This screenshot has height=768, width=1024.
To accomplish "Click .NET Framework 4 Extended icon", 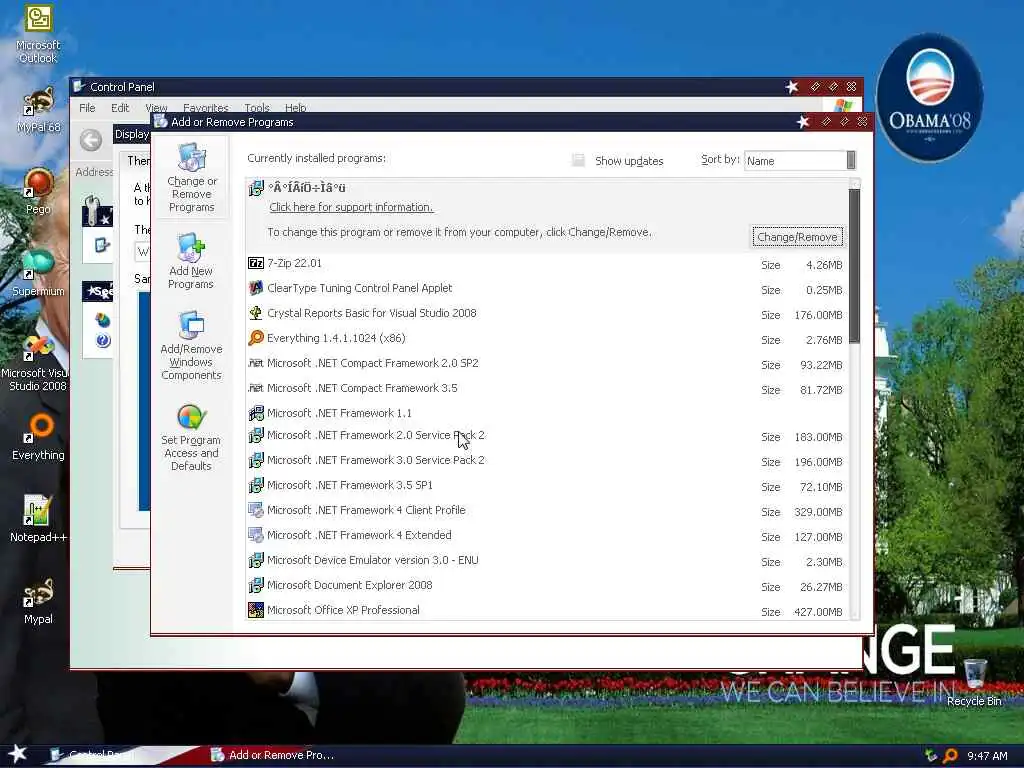I will click(x=256, y=535).
